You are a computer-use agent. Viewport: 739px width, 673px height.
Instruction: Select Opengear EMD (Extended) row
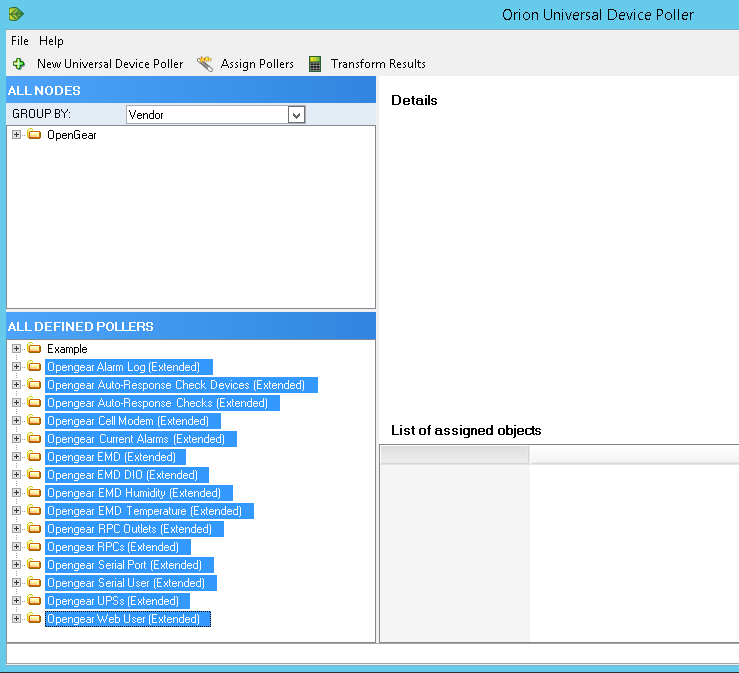point(115,457)
